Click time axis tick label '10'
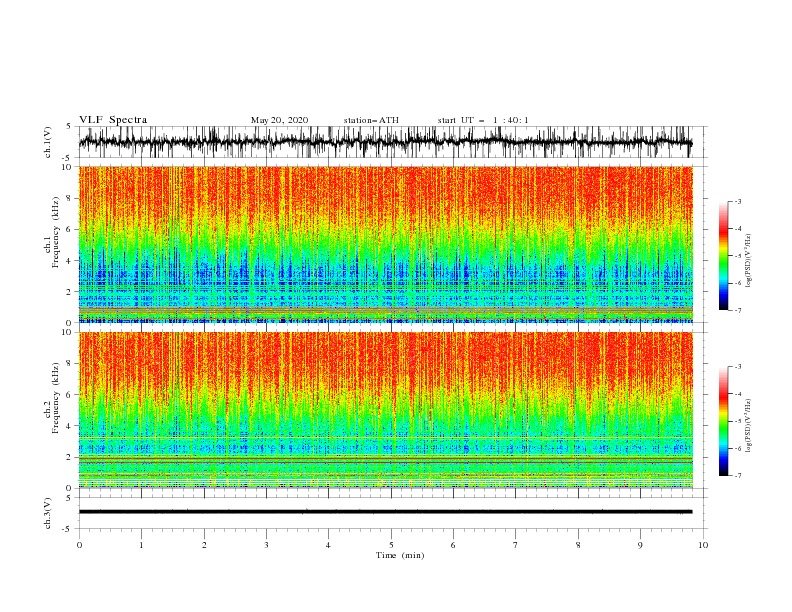Image resolution: width=792 pixels, height=612 pixels. [x=703, y=545]
